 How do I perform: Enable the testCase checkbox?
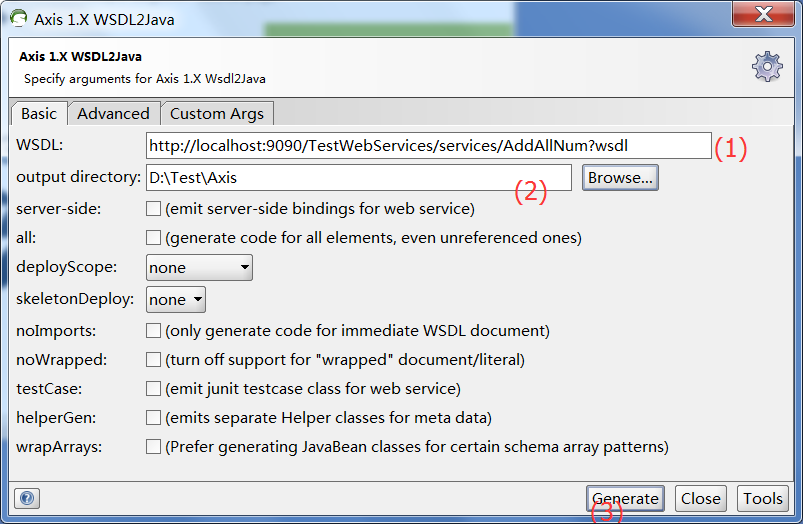[x=153, y=389]
